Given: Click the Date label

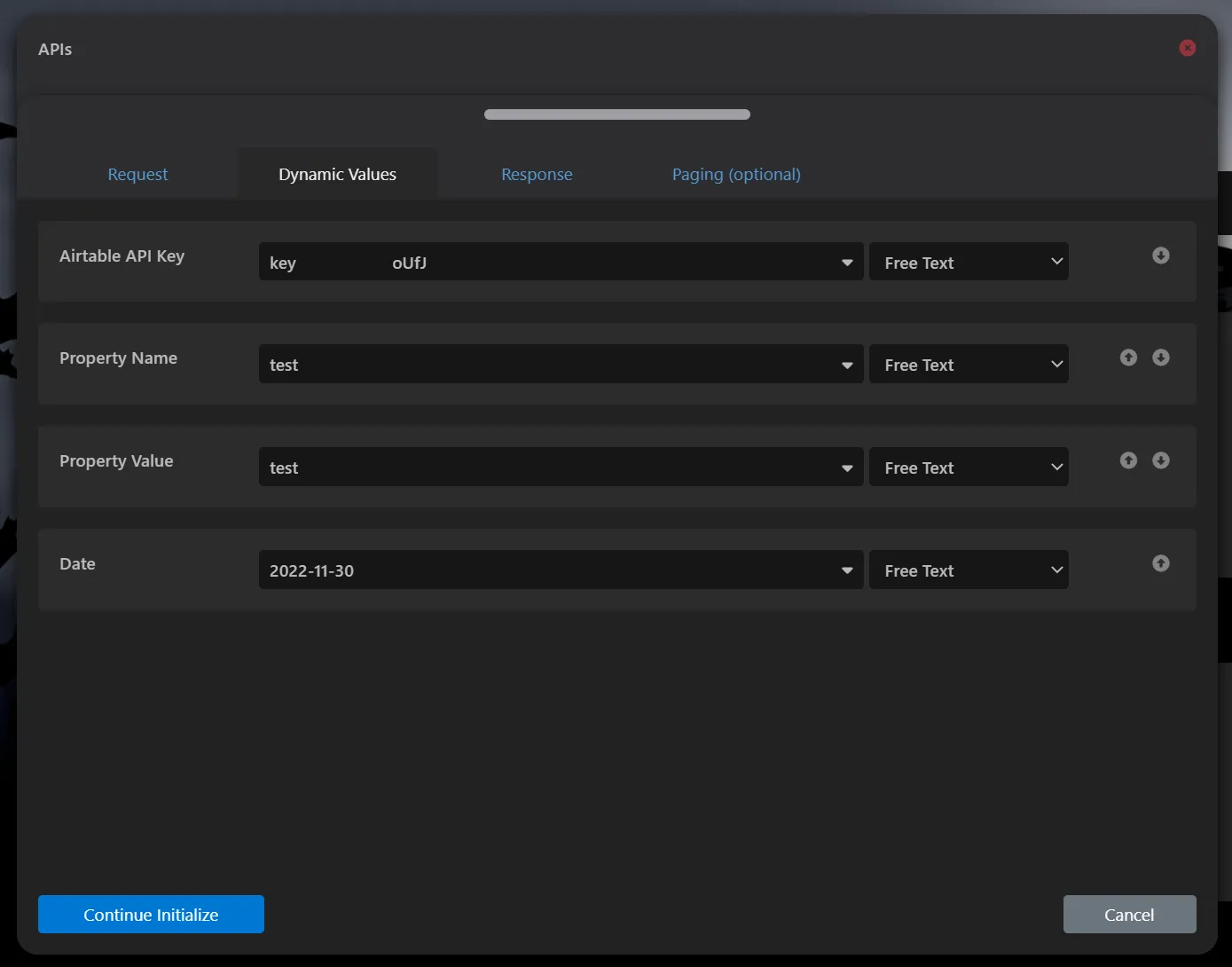Looking at the screenshot, I should click(x=77, y=564).
